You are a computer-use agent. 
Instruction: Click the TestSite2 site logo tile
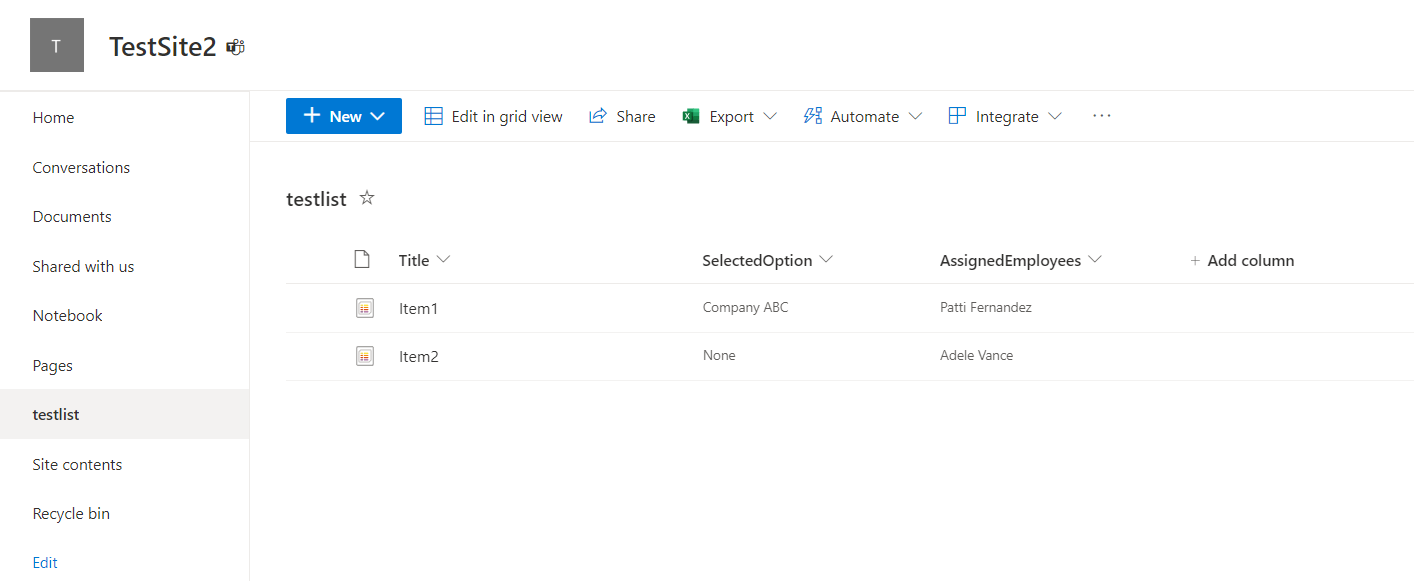(56, 46)
